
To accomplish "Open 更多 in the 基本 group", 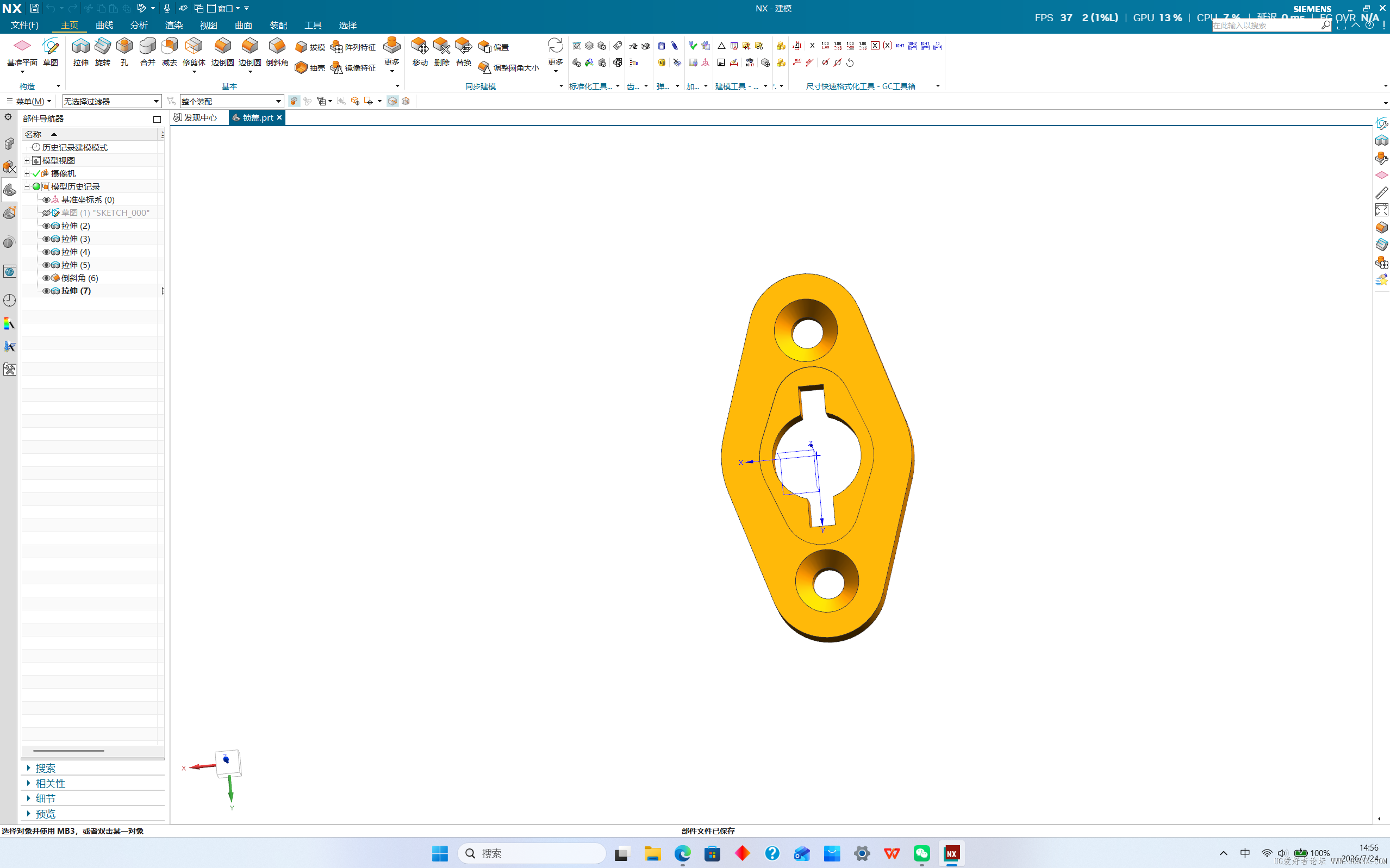I will pyautogui.click(x=391, y=54).
